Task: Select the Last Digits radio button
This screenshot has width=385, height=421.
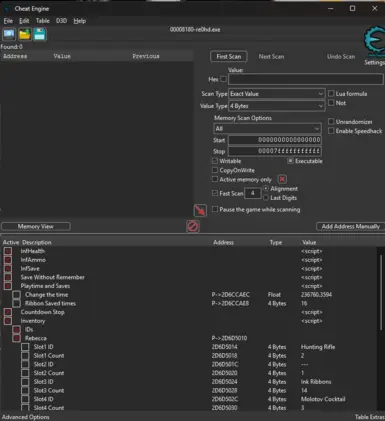Action: (x=266, y=198)
